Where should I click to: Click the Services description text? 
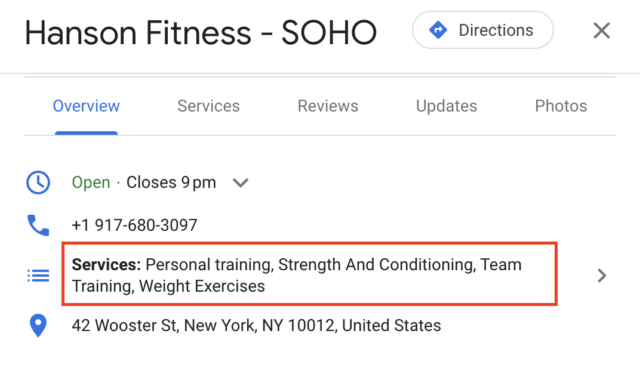click(x=297, y=275)
